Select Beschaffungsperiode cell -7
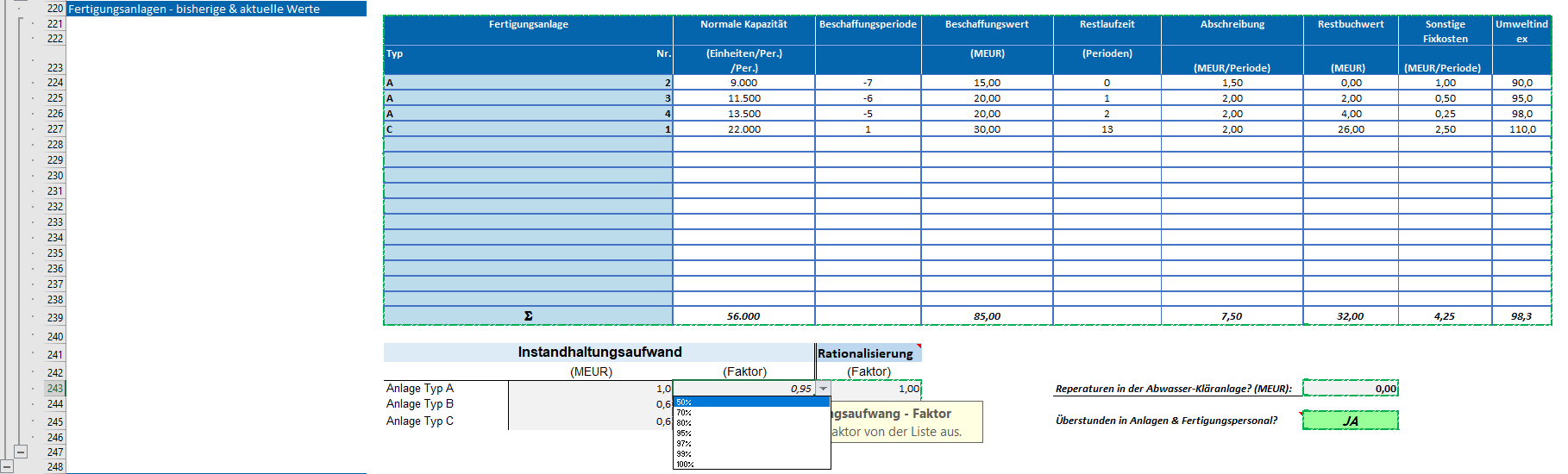The width and height of the screenshot is (1568, 474). click(x=869, y=83)
